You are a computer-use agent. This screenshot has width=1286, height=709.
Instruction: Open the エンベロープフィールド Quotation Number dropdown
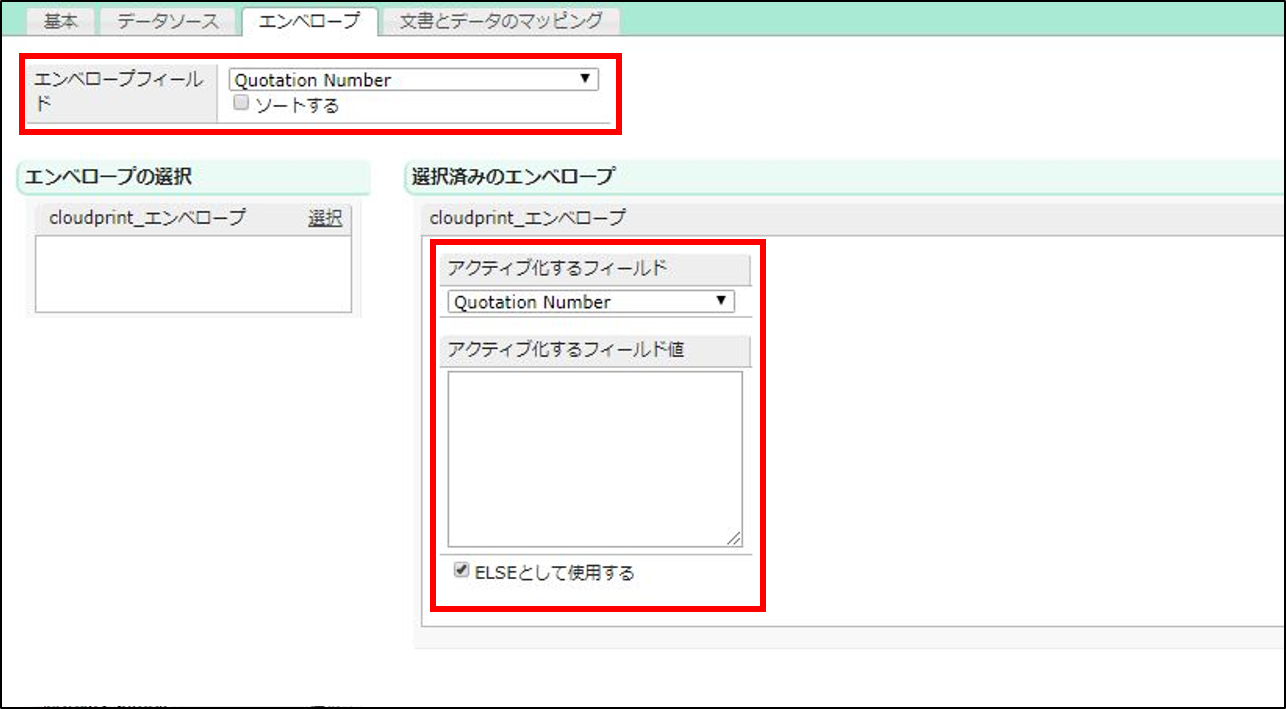pos(413,80)
